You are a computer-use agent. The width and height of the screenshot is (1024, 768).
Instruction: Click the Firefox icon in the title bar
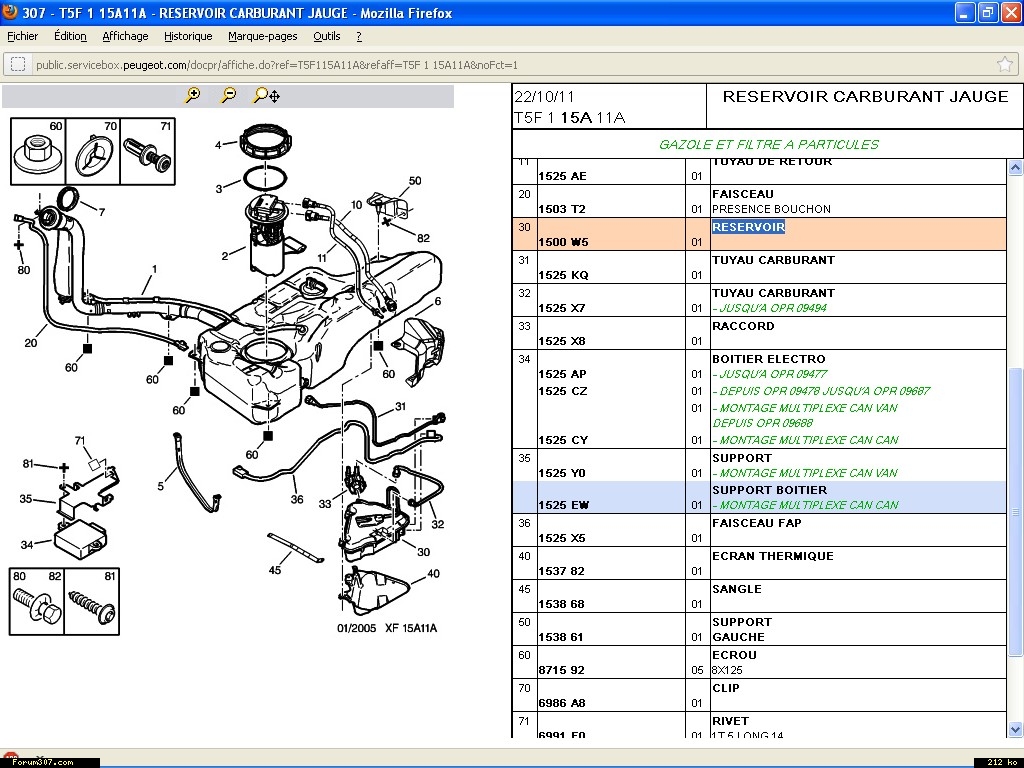(11, 13)
